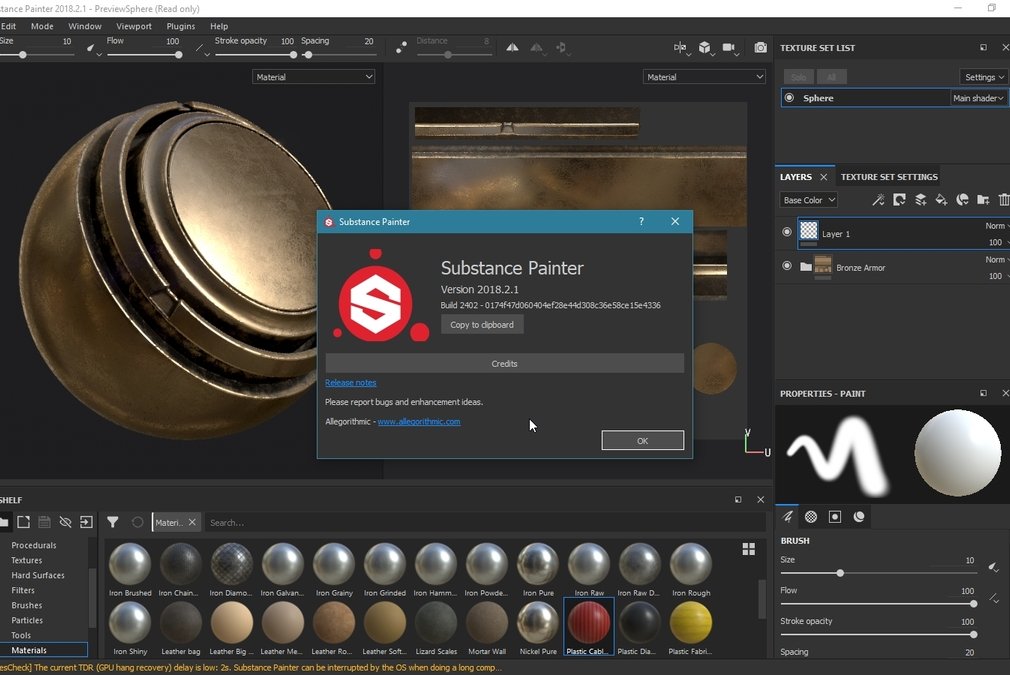Viewport: 1010px width, 675px height.
Task: Add a folder in the layers panel
Action: coord(983,200)
